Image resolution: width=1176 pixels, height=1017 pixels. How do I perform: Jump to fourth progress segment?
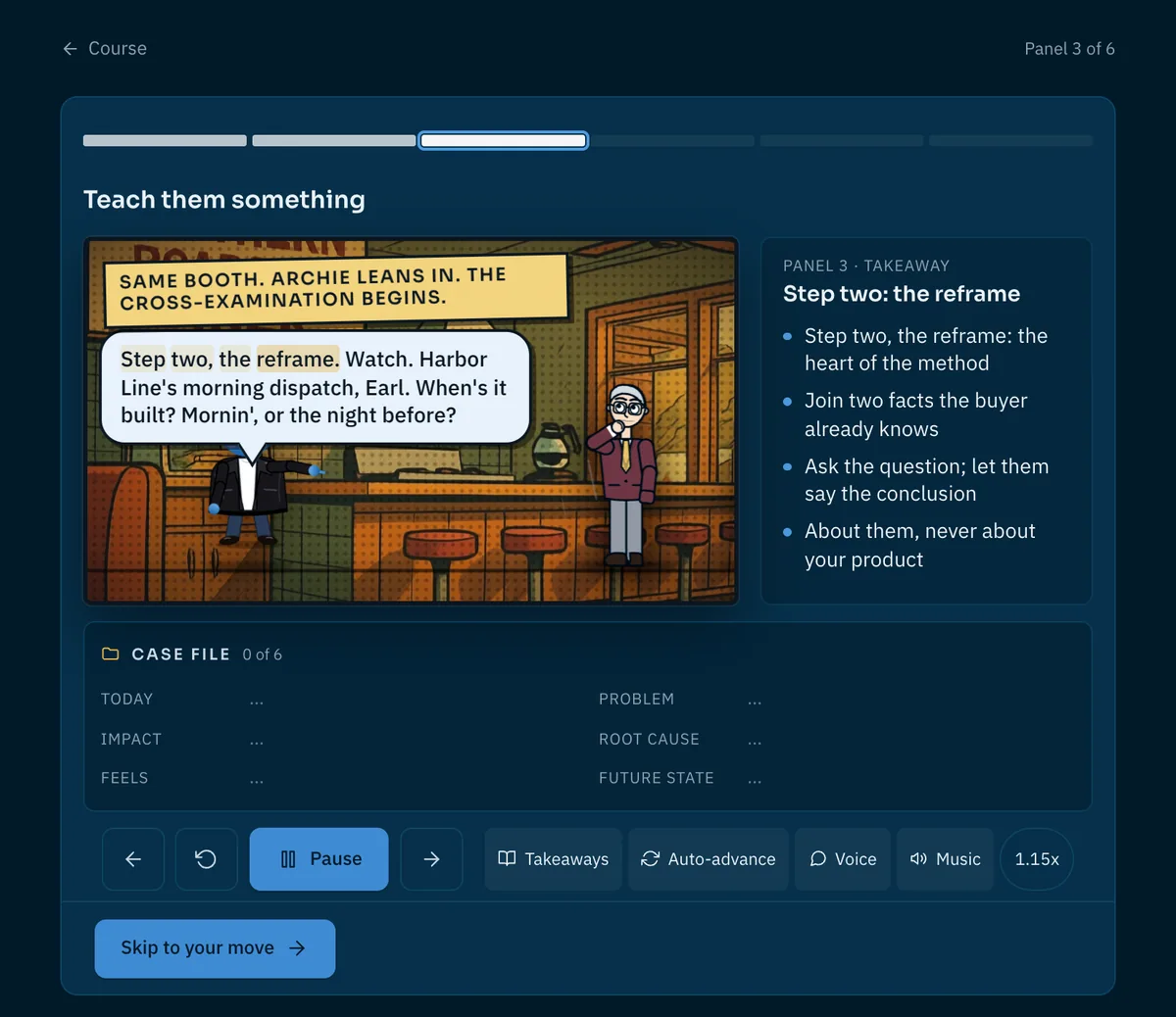click(x=673, y=141)
